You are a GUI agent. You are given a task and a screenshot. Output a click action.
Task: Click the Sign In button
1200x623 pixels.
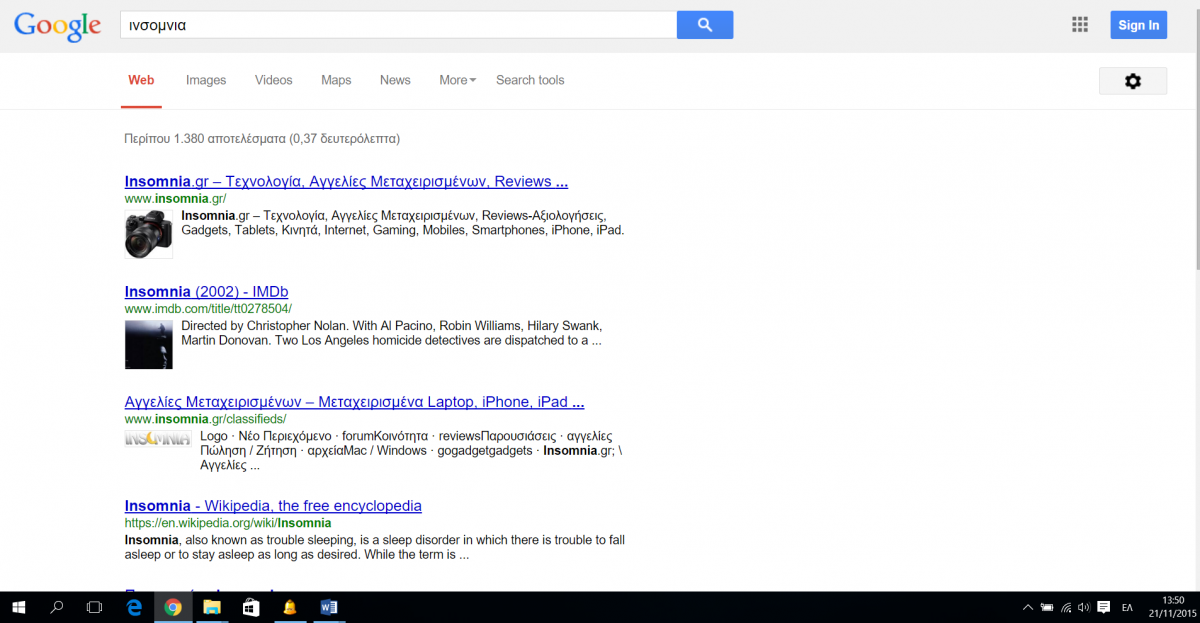click(1138, 25)
